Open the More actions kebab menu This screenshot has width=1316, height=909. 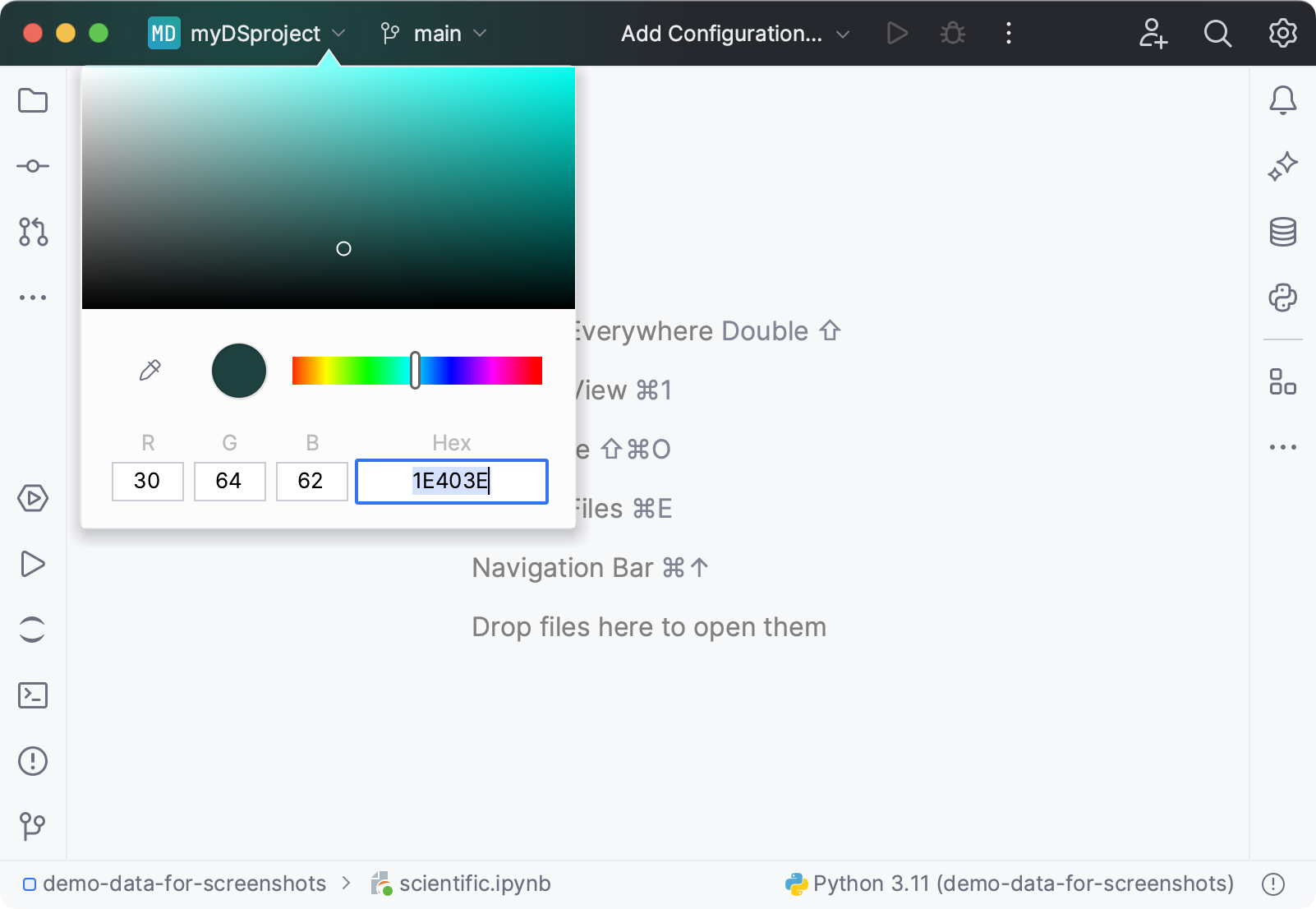pos(1008,34)
